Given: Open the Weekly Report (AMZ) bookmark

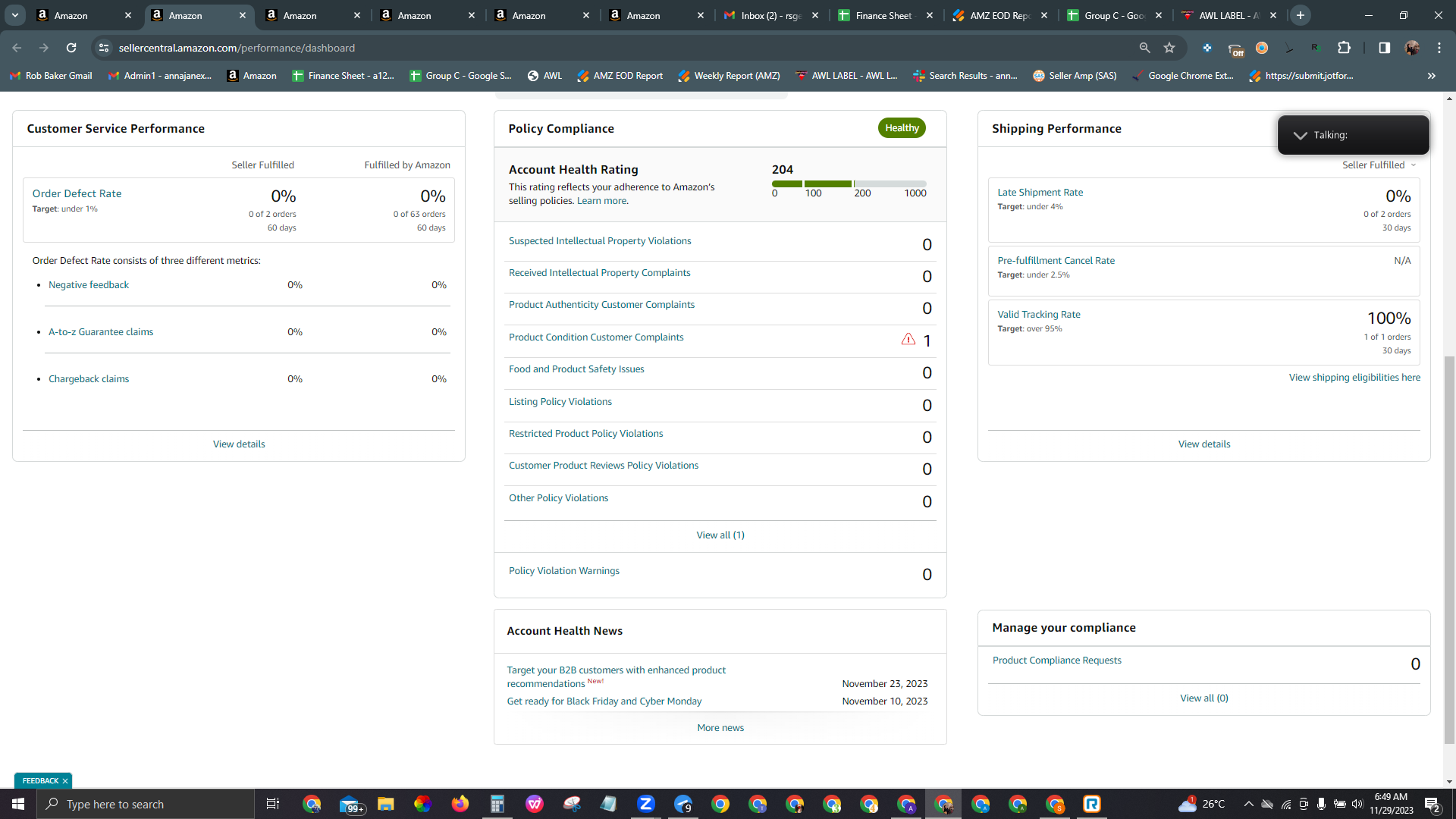Looking at the screenshot, I should (x=729, y=76).
